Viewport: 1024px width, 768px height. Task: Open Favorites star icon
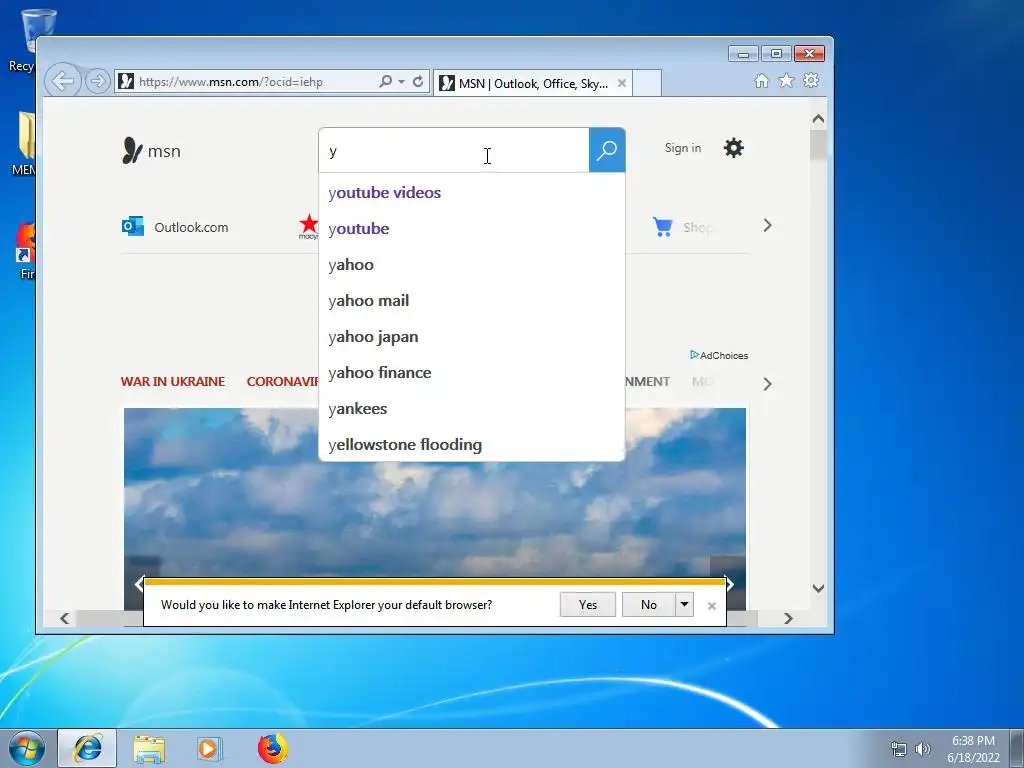point(786,80)
